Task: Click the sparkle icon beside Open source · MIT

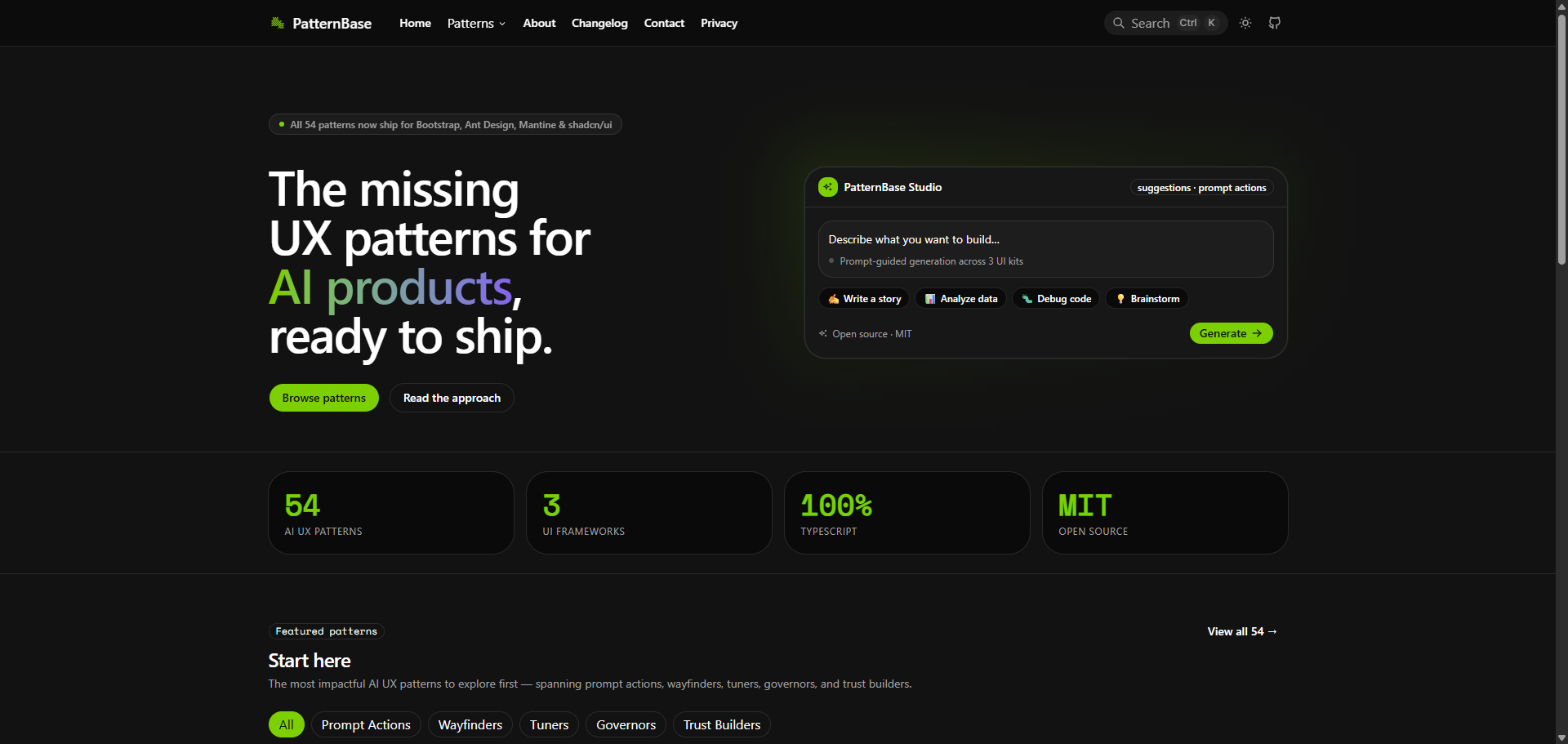Action: click(823, 333)
